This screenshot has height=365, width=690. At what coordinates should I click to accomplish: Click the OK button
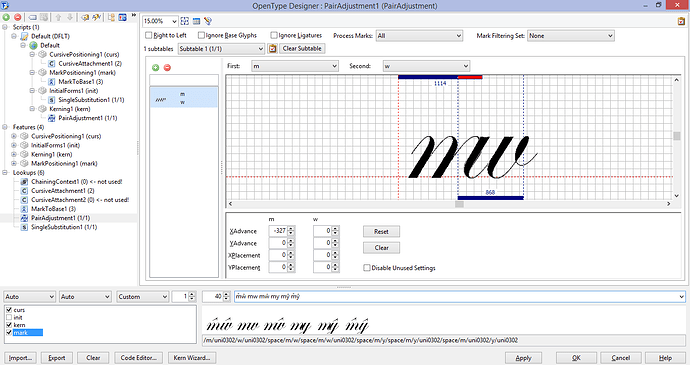(576, 358)
